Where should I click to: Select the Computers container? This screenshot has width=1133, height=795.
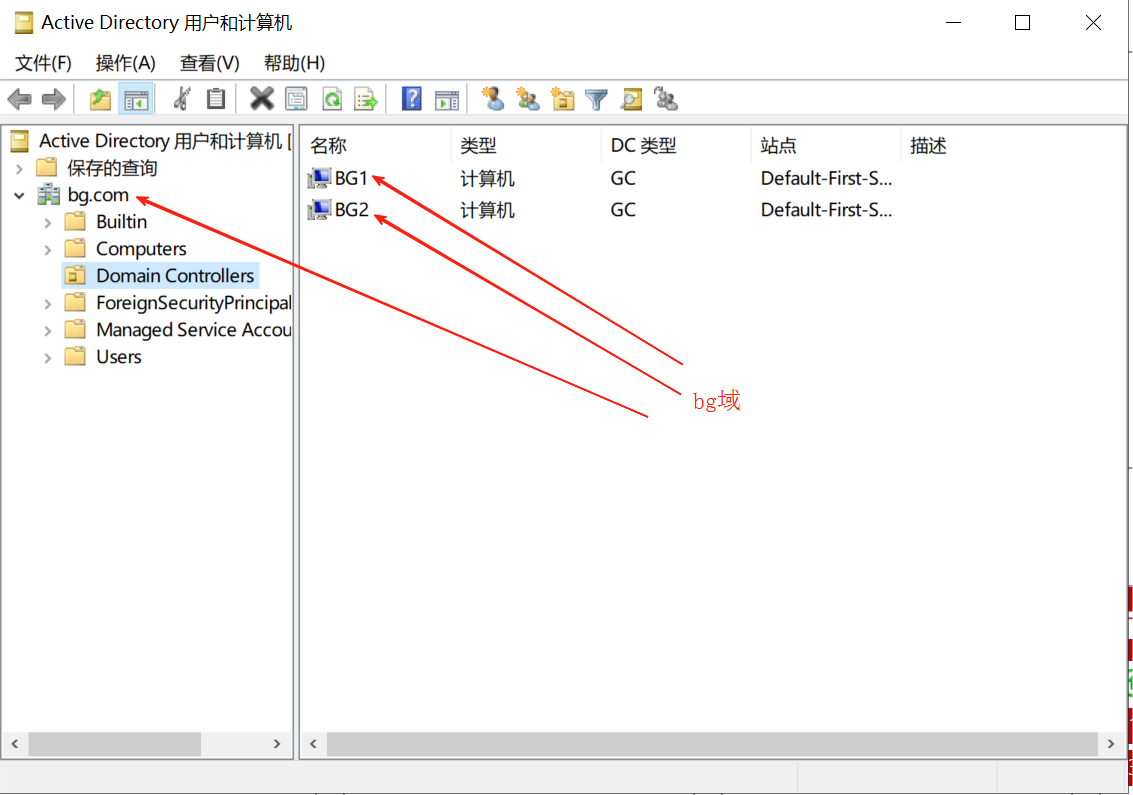point(141,249)
